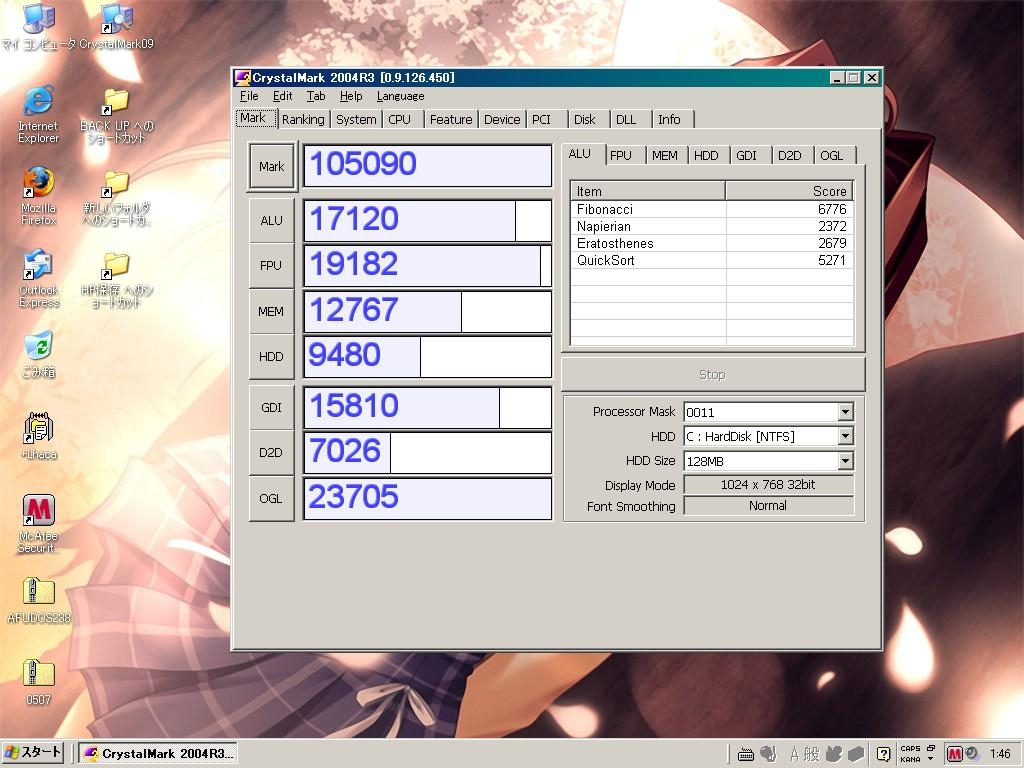Click the McAfee icon in system tray
1024x768 pixels.
(x=954, y=753)
